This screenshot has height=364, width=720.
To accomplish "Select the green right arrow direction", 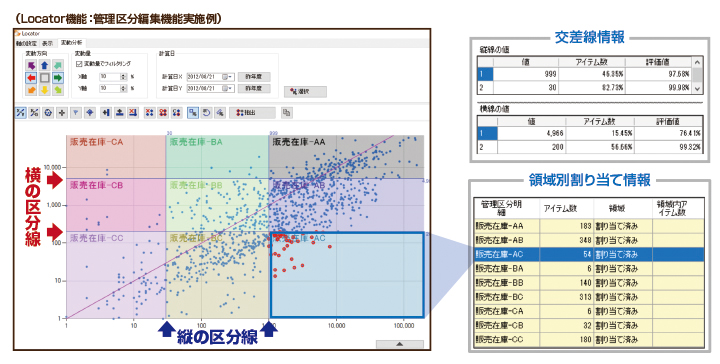I will tap(58, 78).
